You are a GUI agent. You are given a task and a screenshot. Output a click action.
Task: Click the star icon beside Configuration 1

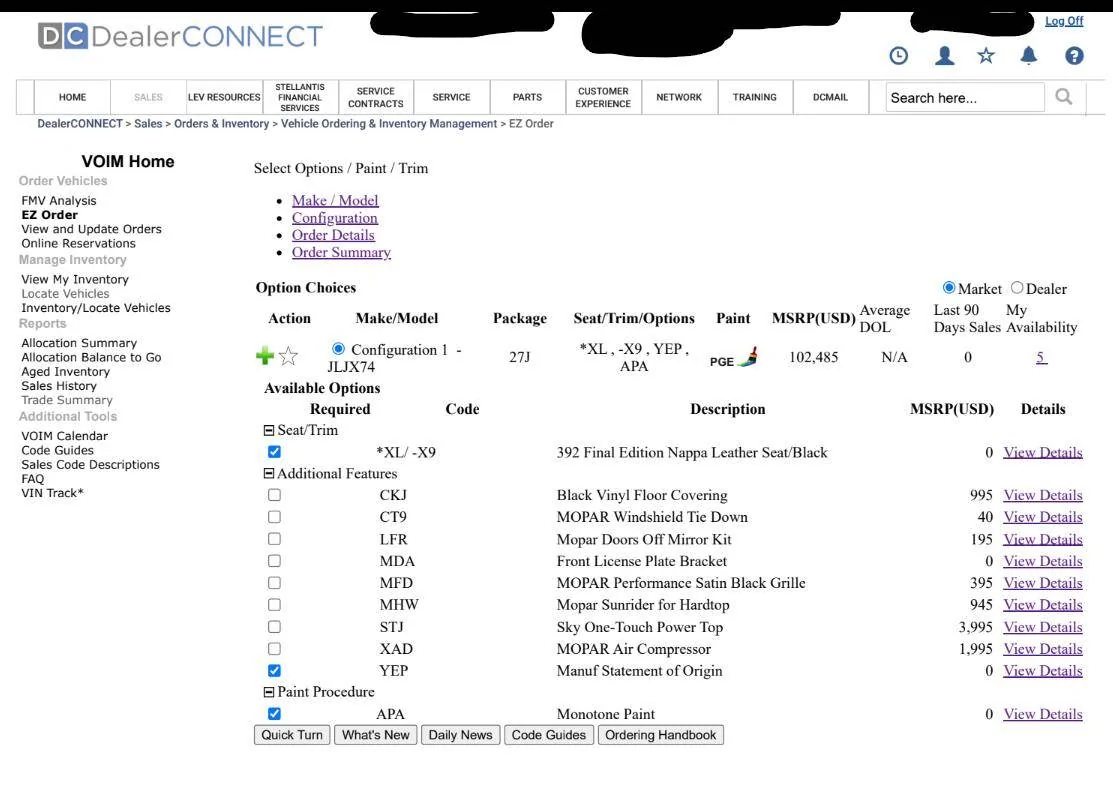(x=287, y=356)
